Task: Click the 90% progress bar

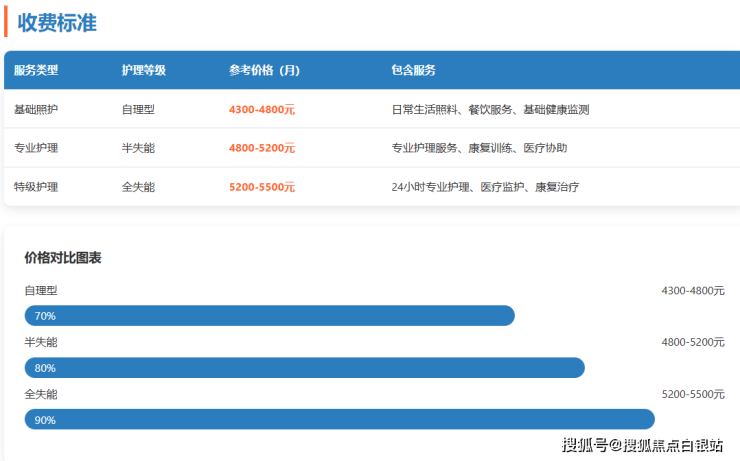Action: (x=339, y=420)
